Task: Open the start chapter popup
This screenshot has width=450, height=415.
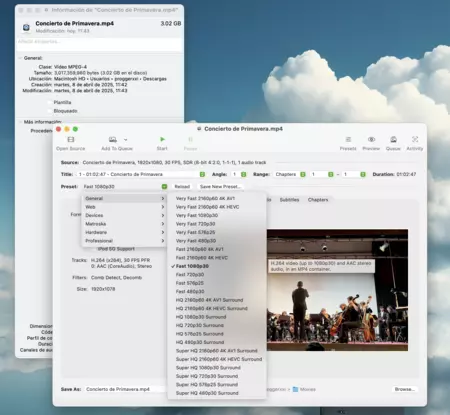Action: pyautogui.click(x=321, y=174)
